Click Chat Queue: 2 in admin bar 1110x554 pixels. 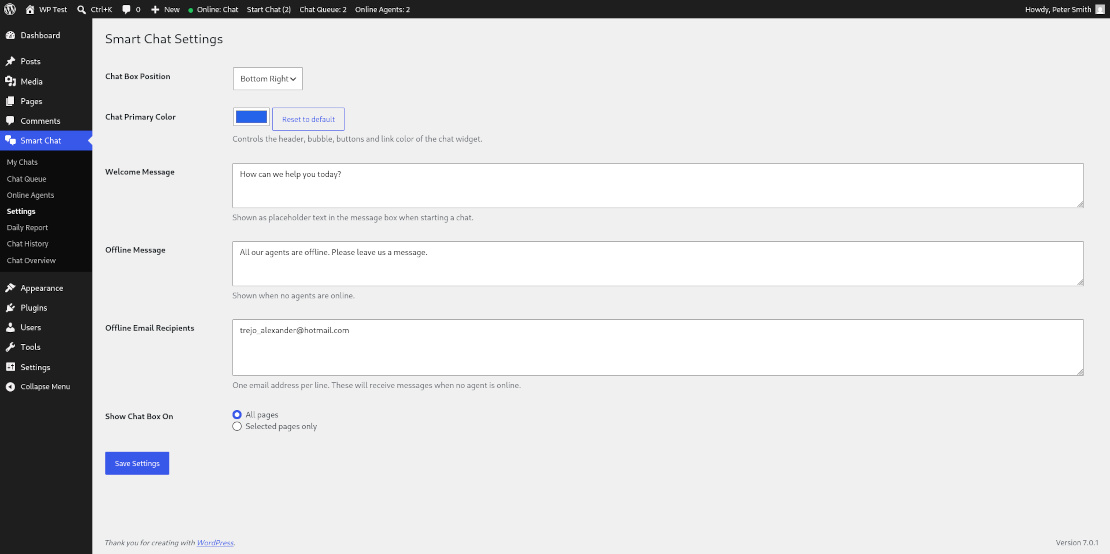click(x=323, y=9)
